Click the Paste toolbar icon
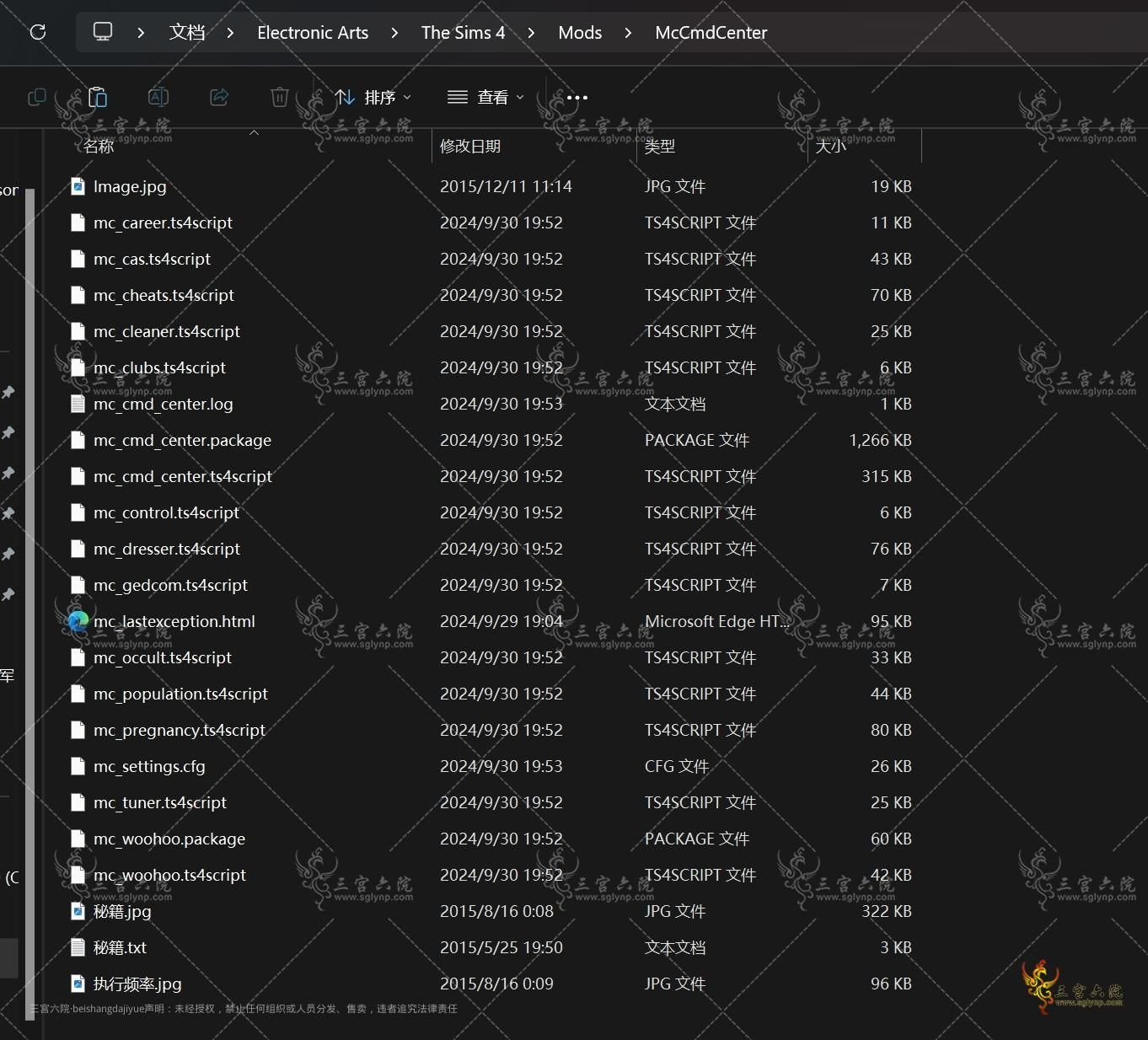This screenshot has height=1040, width=1148. [98, 97]
